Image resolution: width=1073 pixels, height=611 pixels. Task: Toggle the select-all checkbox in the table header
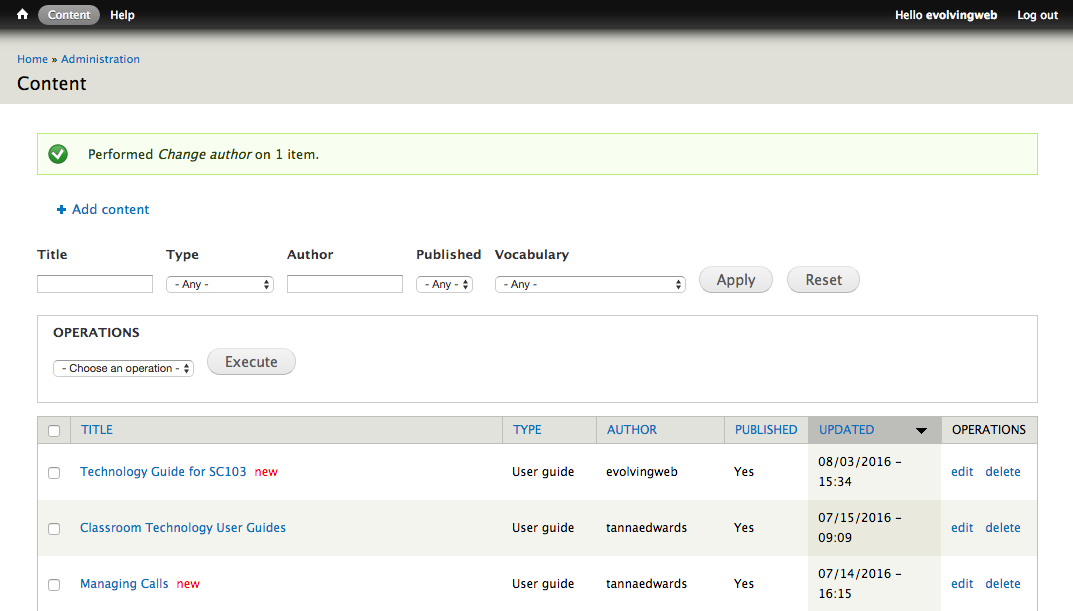pos(54,431)
